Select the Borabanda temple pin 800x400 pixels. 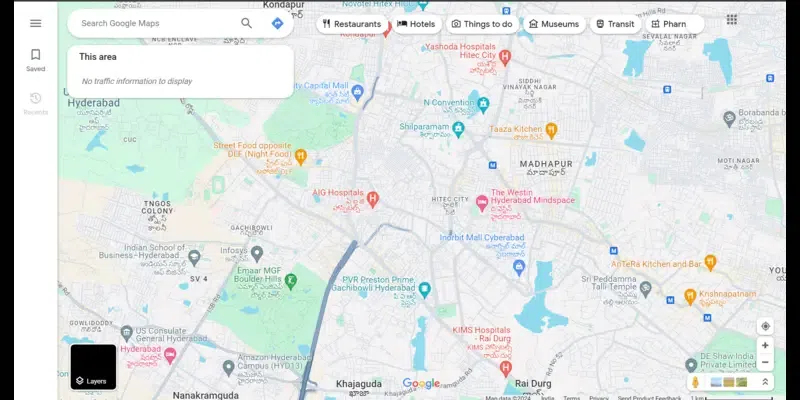coord(730,118)
